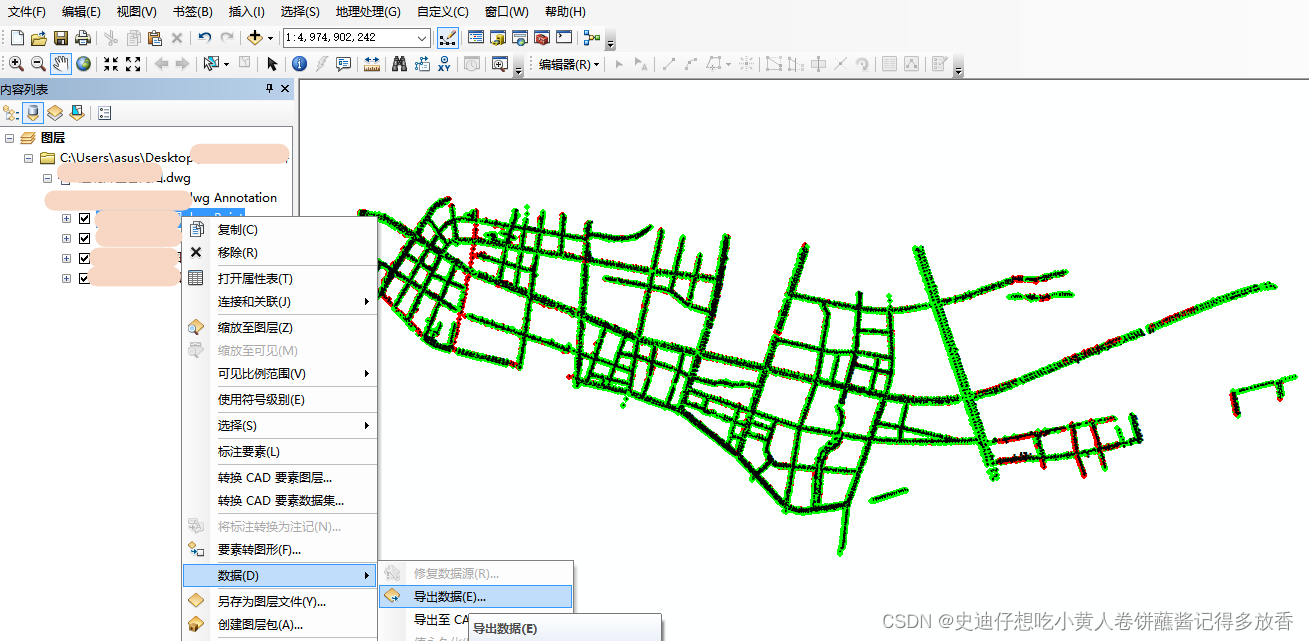Click the Zoom In magnifier tool
1309x641 pixels.
(x=17, y=64)
